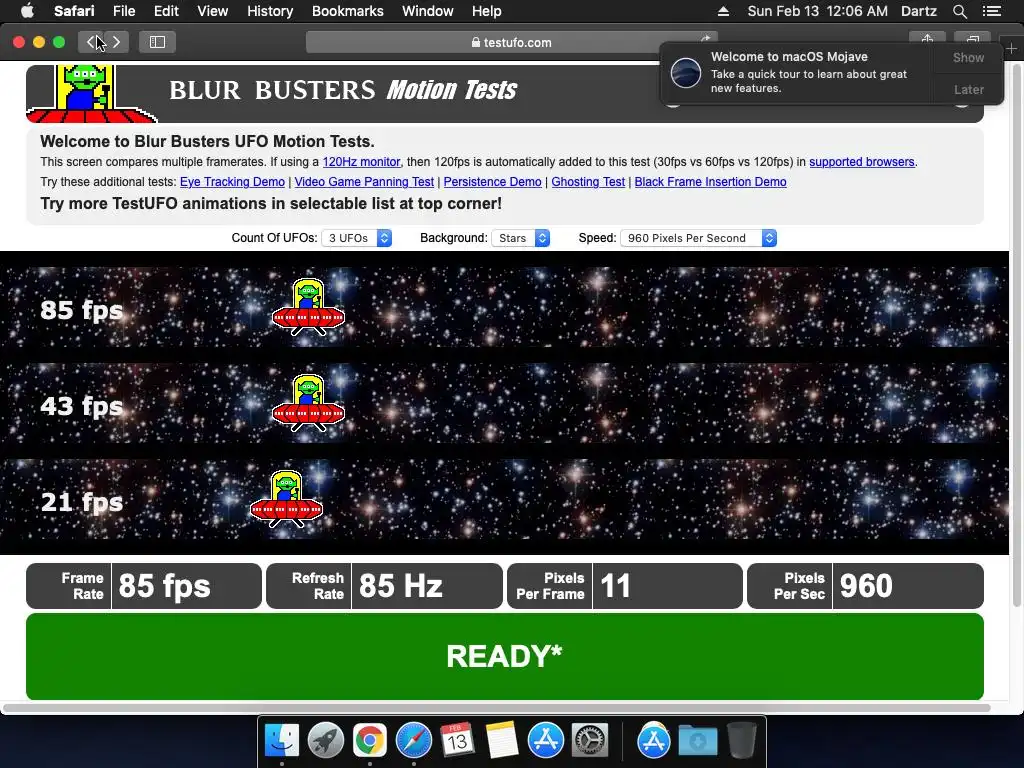Open Safari compass icon in the Dock

click(413, 741)
